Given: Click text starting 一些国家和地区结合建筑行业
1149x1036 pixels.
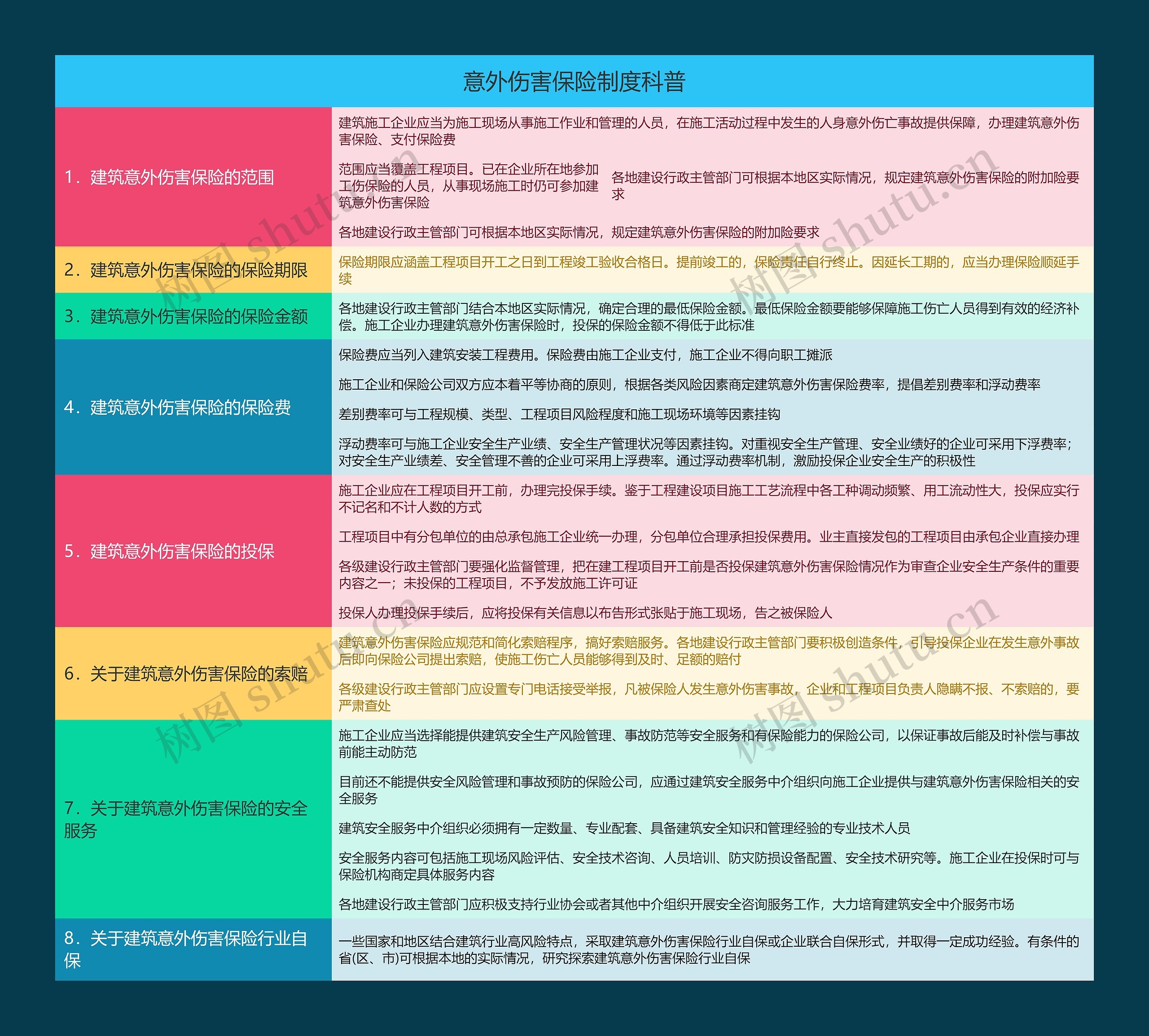Looking at the screenshot, I should [709, 949].
